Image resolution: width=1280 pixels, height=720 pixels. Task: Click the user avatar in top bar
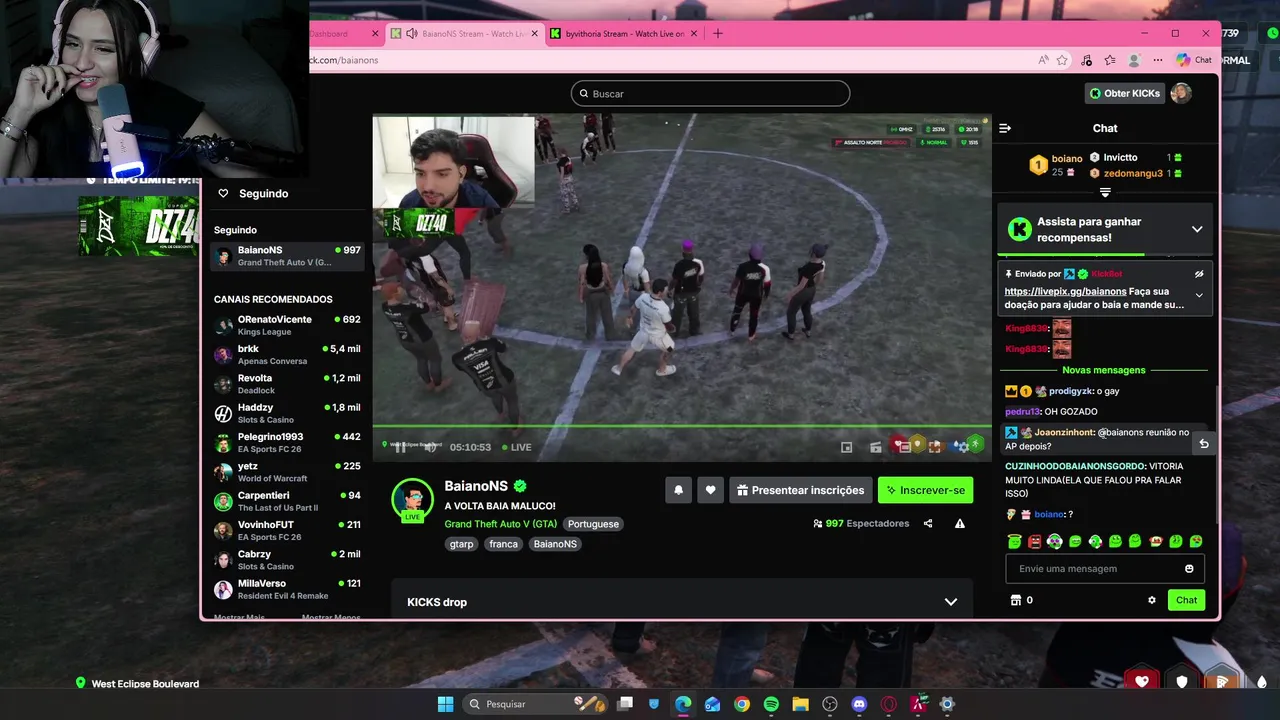pos(1181,93)
